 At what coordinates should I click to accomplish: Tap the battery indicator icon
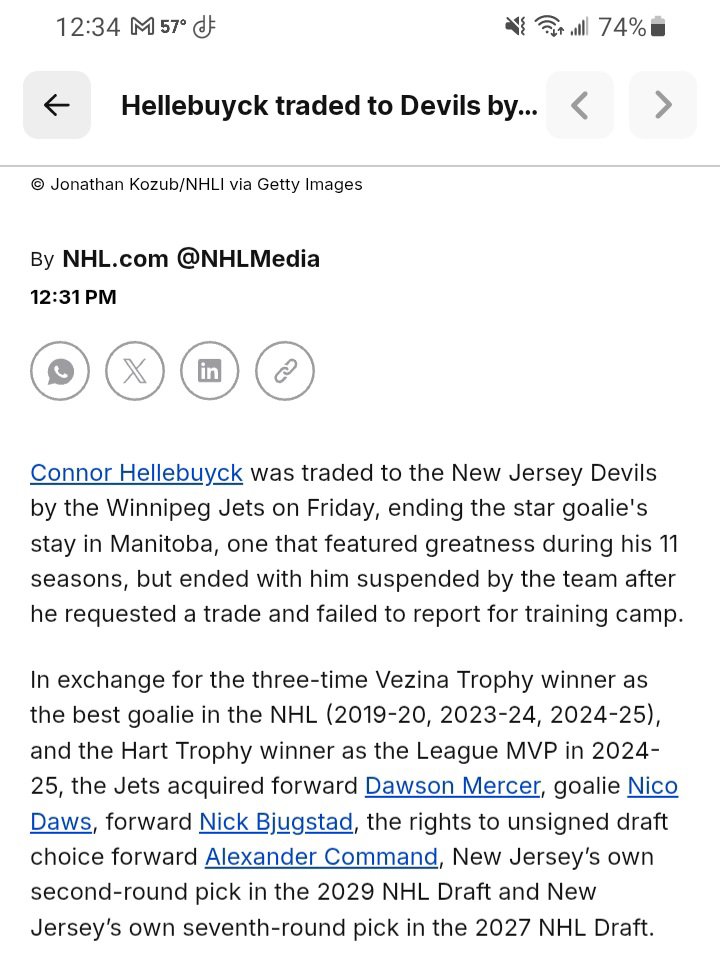tap(658, 27)
